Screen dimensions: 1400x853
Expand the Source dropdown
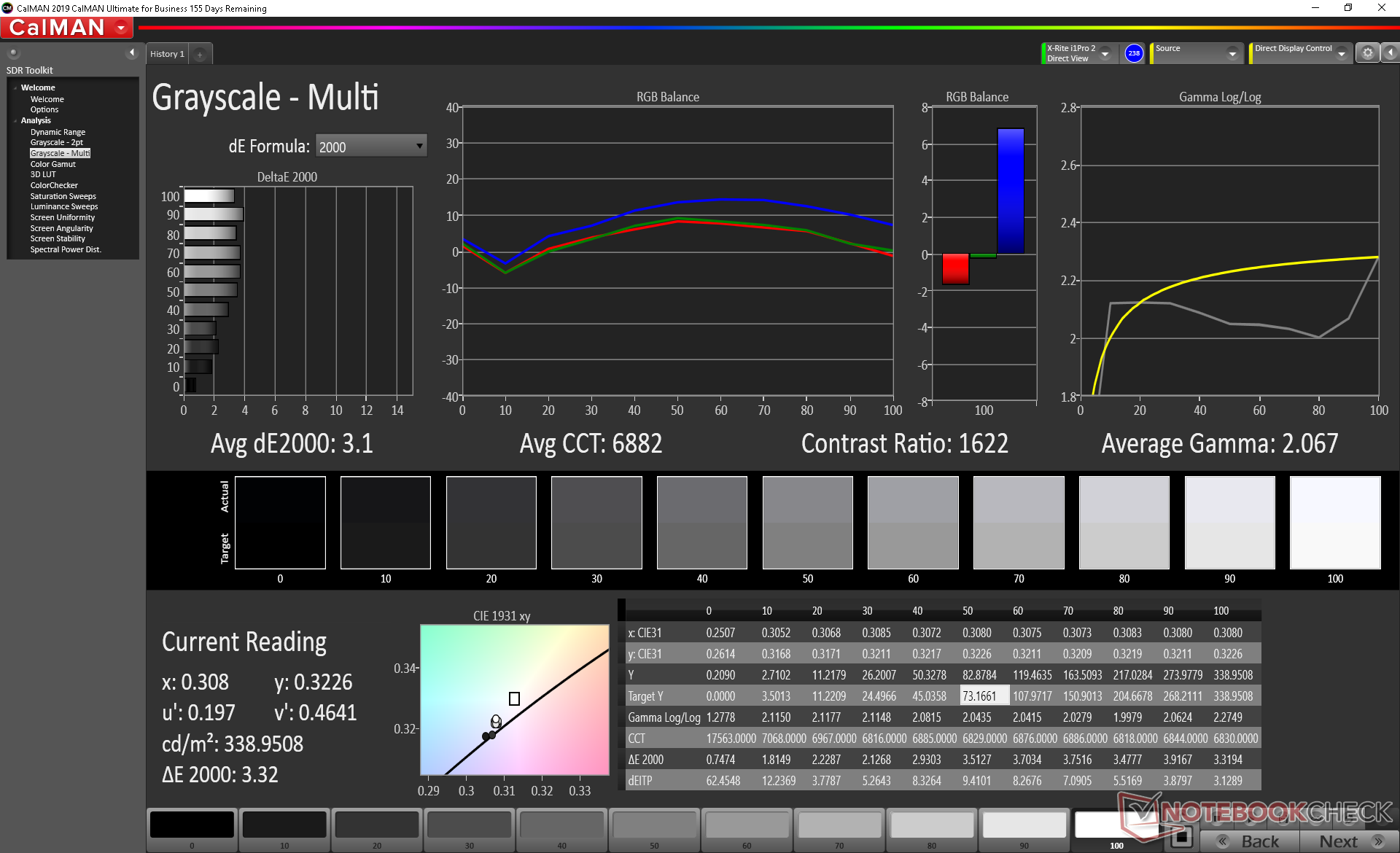[1232, 54]
